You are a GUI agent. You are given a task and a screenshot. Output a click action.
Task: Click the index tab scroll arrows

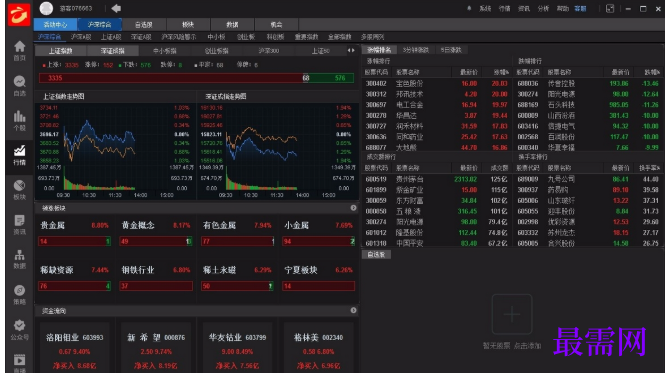tap(351, 50)
